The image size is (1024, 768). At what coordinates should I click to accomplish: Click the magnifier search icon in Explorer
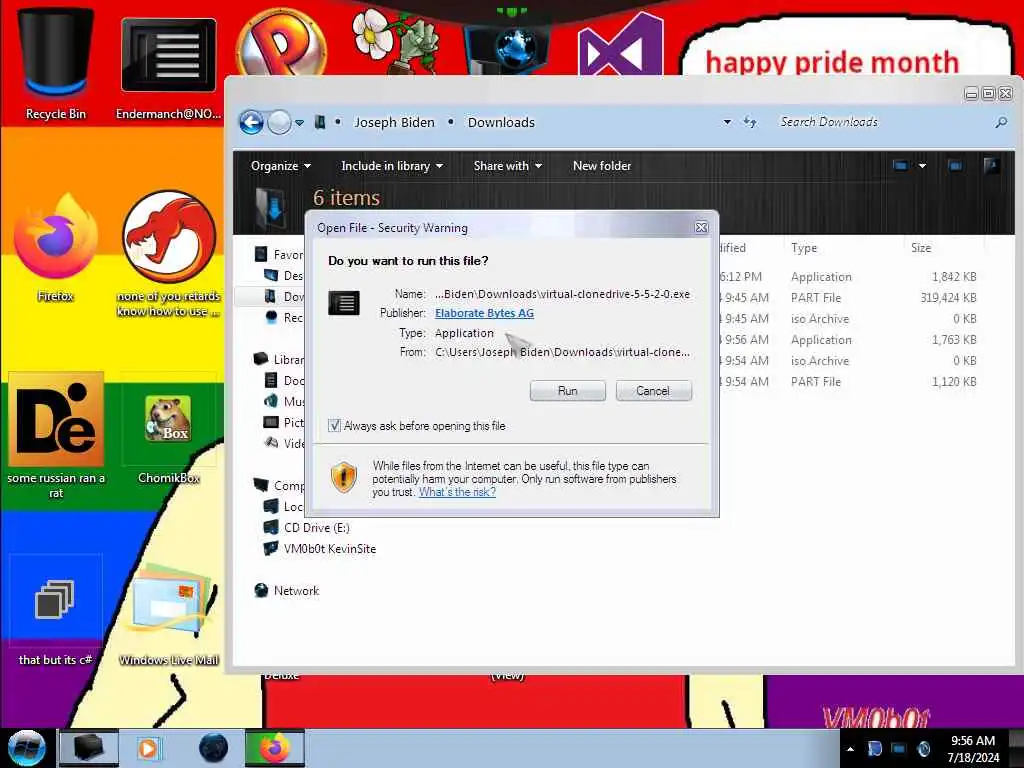[x=1000, y=122]
